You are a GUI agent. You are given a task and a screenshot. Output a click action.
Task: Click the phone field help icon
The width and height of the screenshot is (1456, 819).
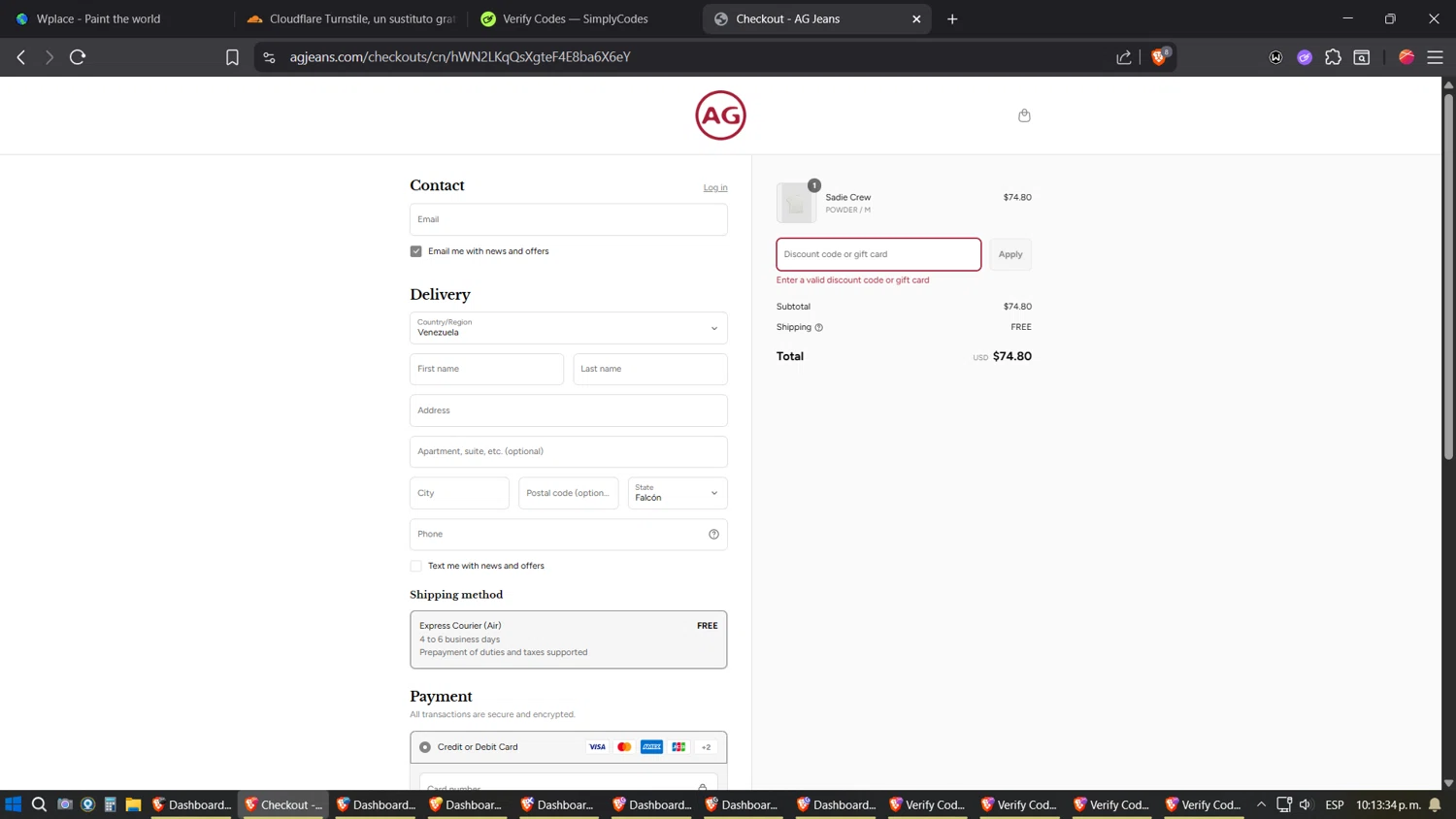click(x=713, y=534)
